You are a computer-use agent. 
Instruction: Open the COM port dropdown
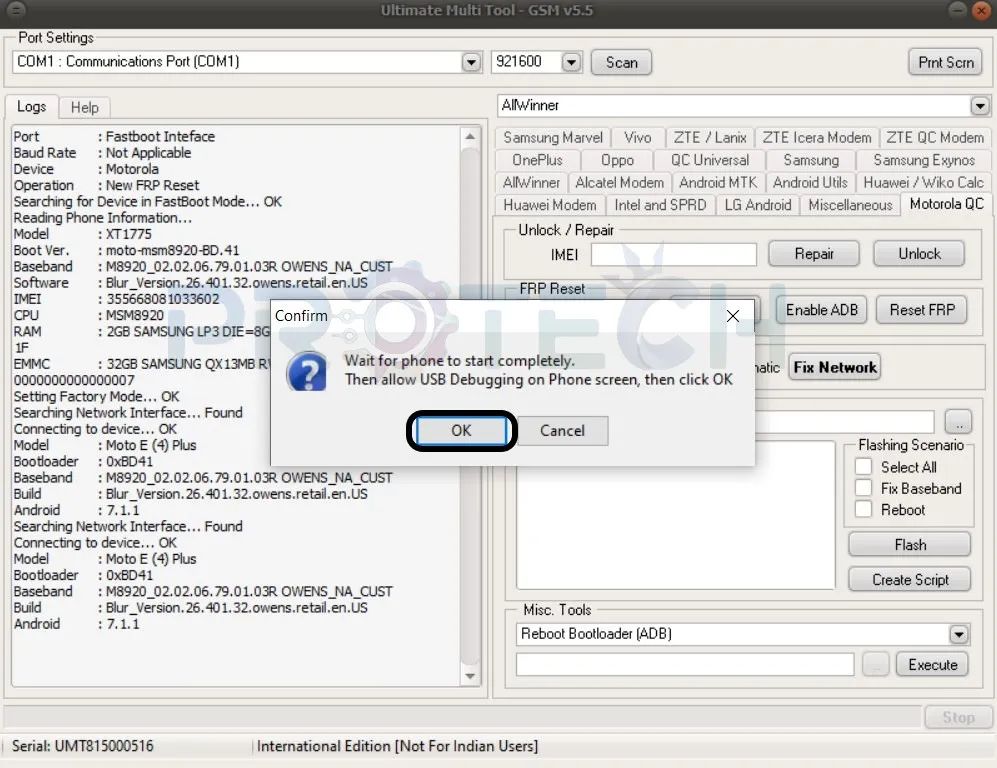pyautogui.click(x=471, y=62)
